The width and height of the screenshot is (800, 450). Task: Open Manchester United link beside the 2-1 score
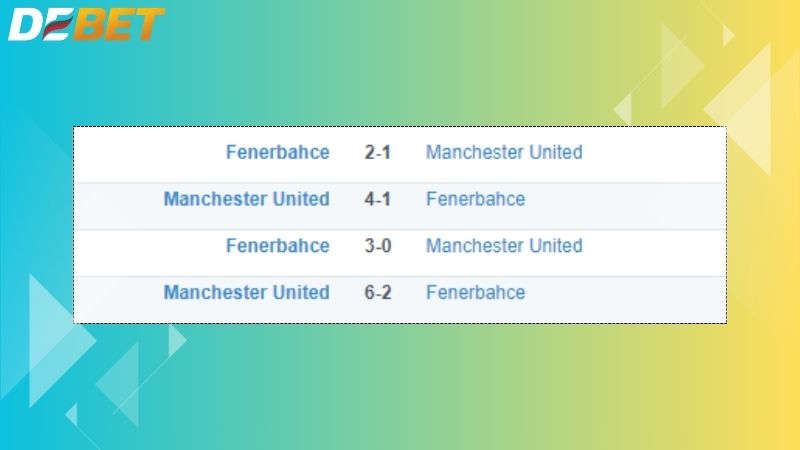[504, 153]
